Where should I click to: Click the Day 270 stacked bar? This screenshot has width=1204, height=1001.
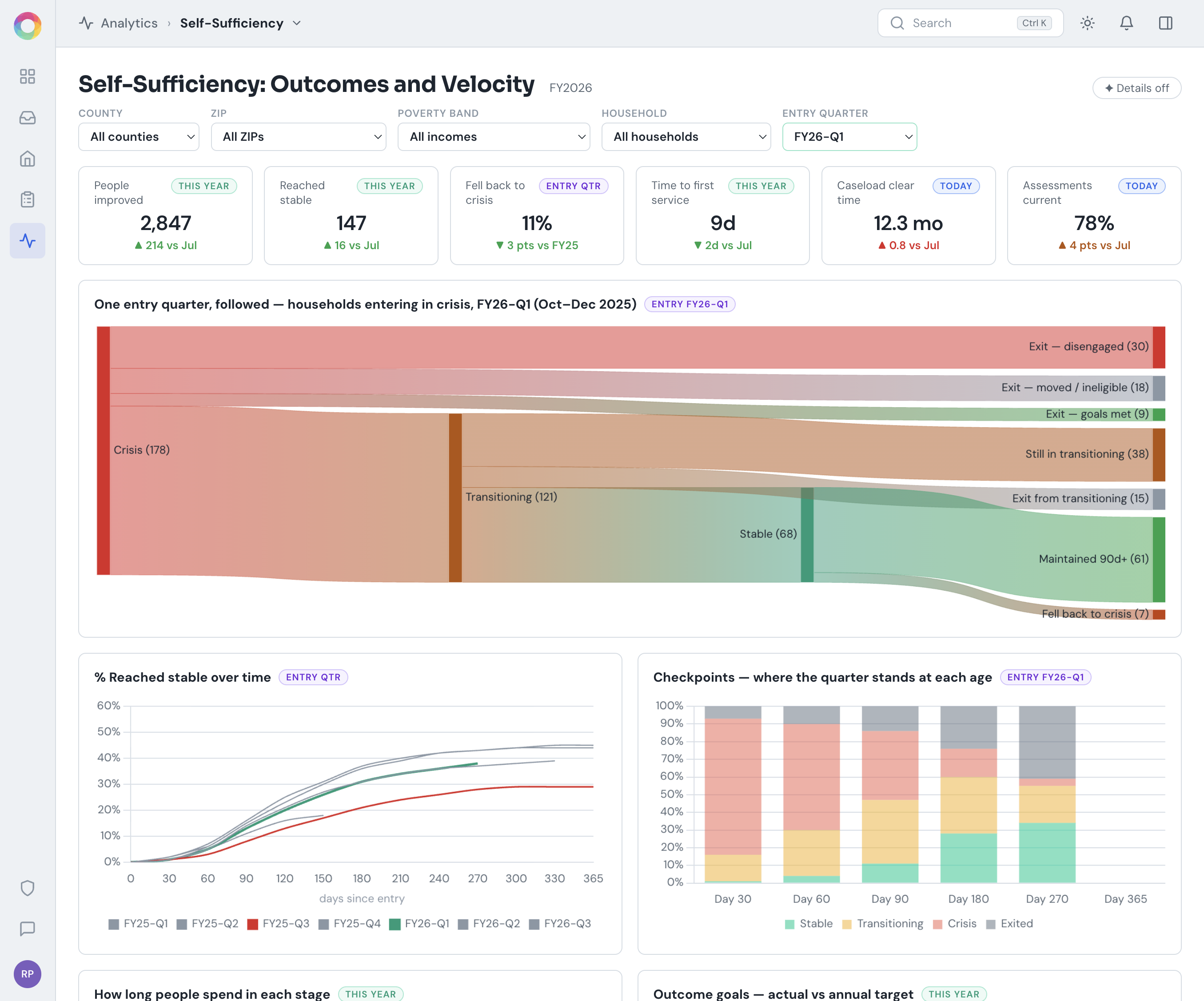click(1047, 794)
